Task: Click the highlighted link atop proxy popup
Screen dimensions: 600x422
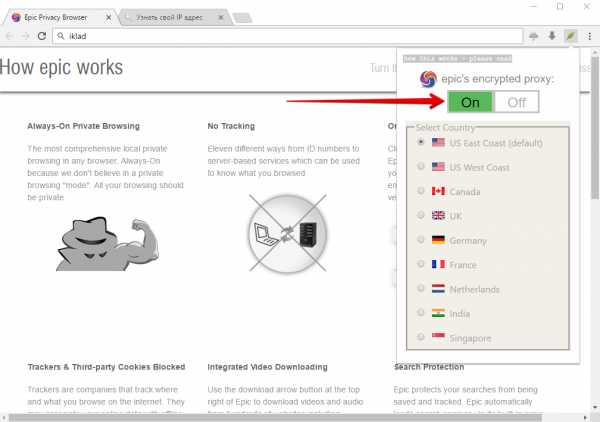Action: [x=457, y=59]
